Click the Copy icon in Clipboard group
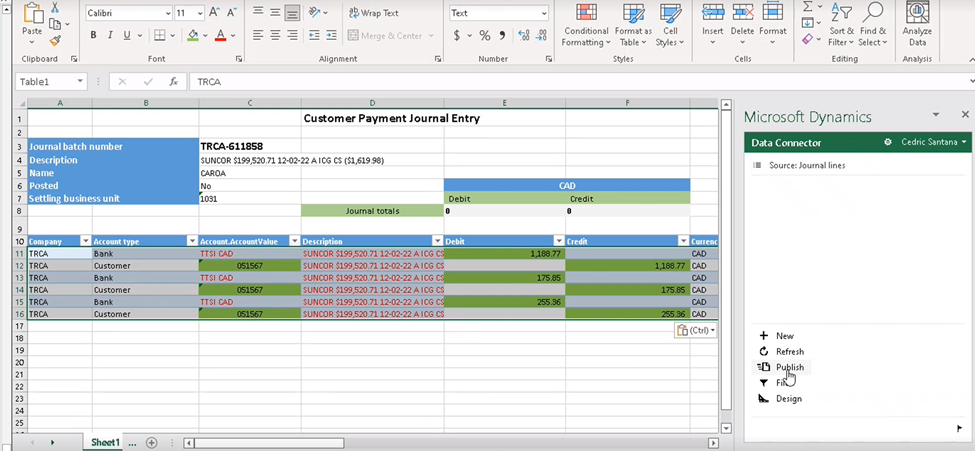Screen dimensions: 975x451 55,24
